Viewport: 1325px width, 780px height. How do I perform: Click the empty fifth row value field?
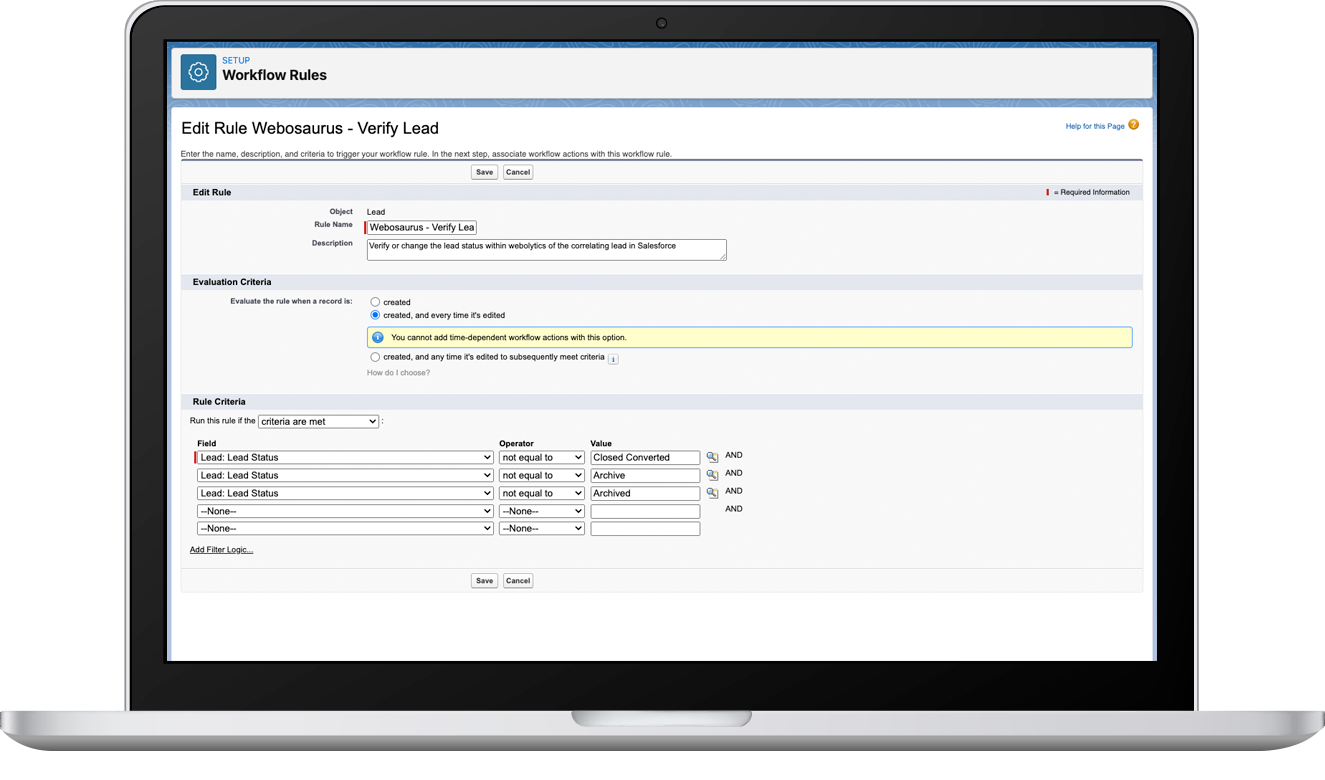(645, 528)
